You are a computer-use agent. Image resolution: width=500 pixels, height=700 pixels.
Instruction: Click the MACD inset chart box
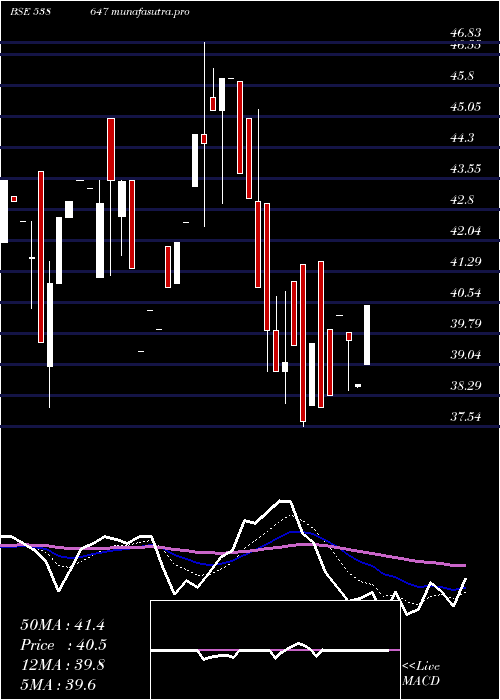[x=275, y=650]
